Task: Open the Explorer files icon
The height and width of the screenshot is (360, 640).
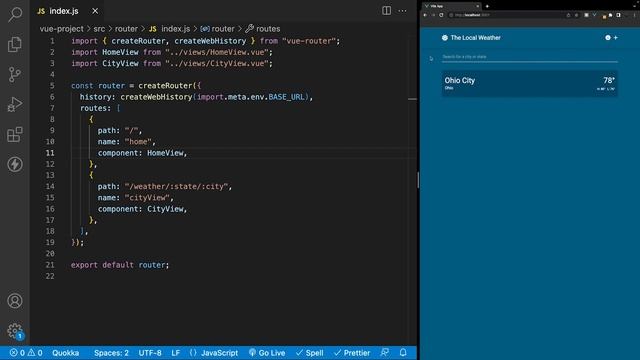Action: [15, 44]
